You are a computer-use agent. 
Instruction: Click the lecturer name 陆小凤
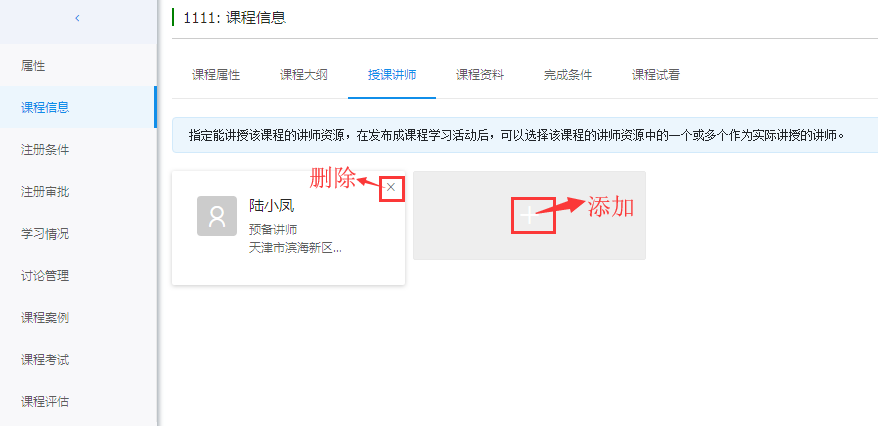(x=272, y=206)
